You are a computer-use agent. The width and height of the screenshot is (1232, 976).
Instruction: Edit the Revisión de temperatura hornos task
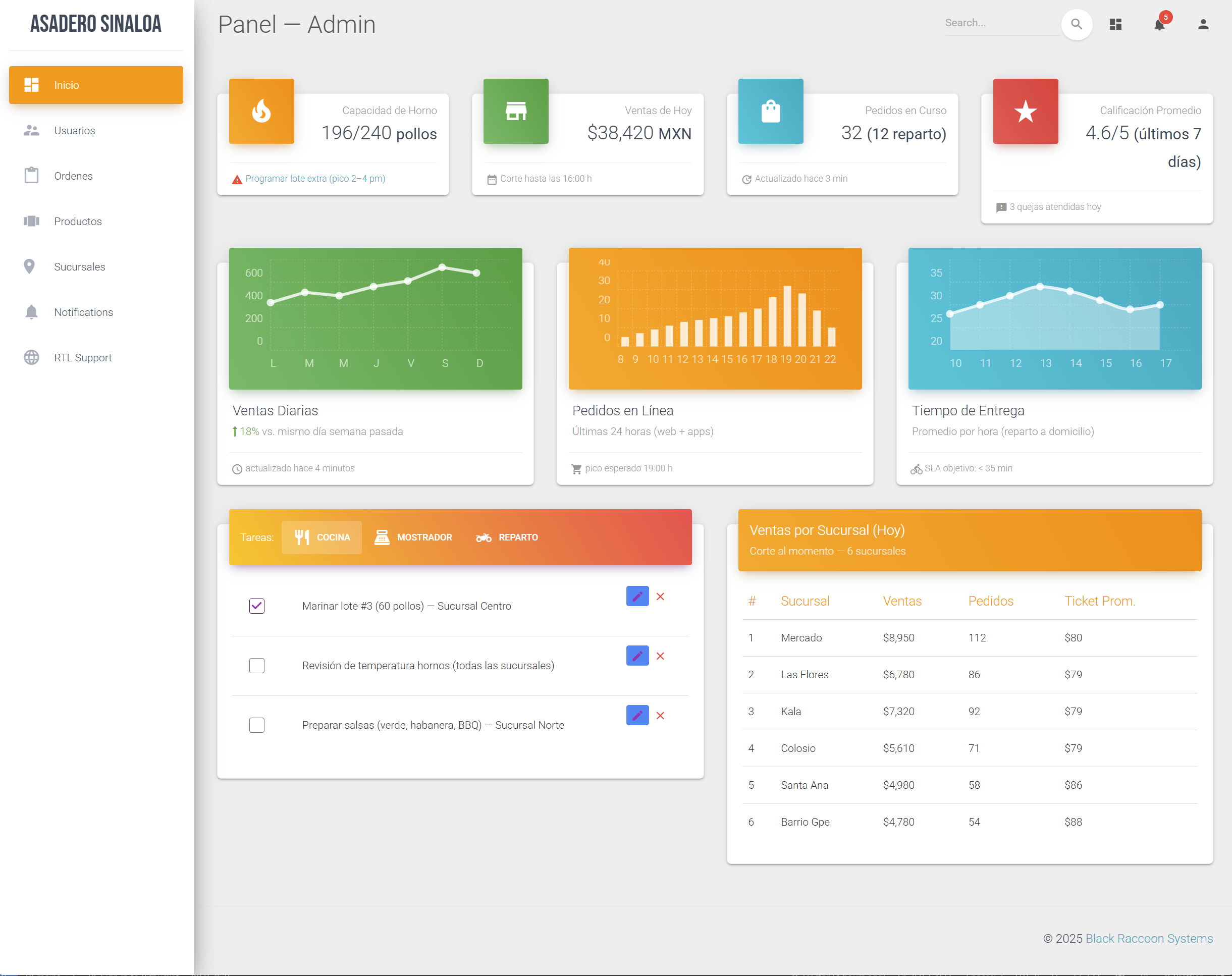coord(637,656)
